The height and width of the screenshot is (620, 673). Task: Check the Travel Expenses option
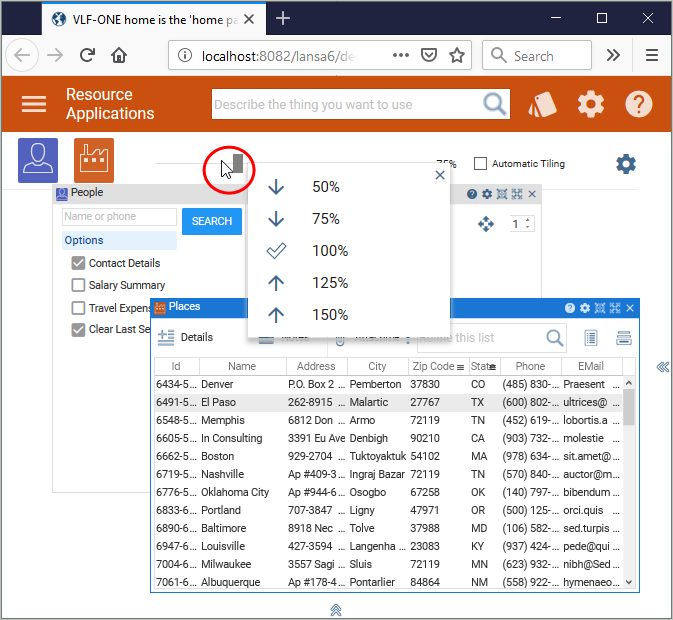[x=78, y=308]
